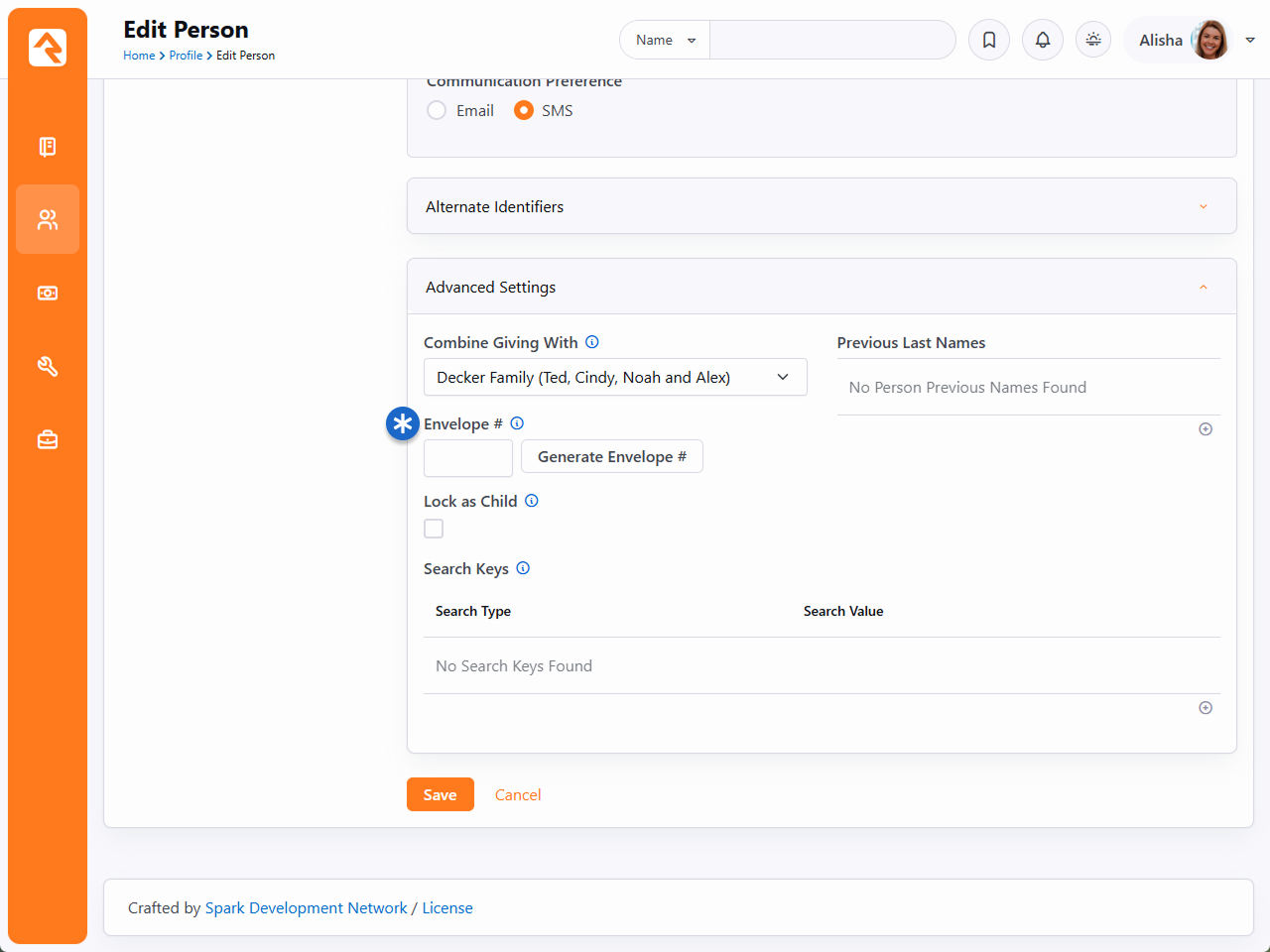This screenshot has width=1270, height=952.
Task: Open the People section in sidebar
Action: click(48, 219)
